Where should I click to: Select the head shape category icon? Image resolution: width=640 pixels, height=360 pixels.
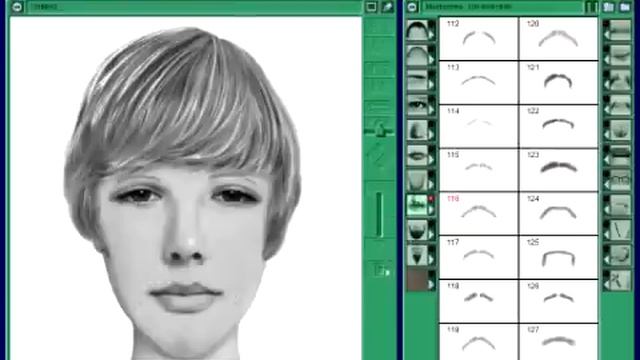(x=417, y=56)
